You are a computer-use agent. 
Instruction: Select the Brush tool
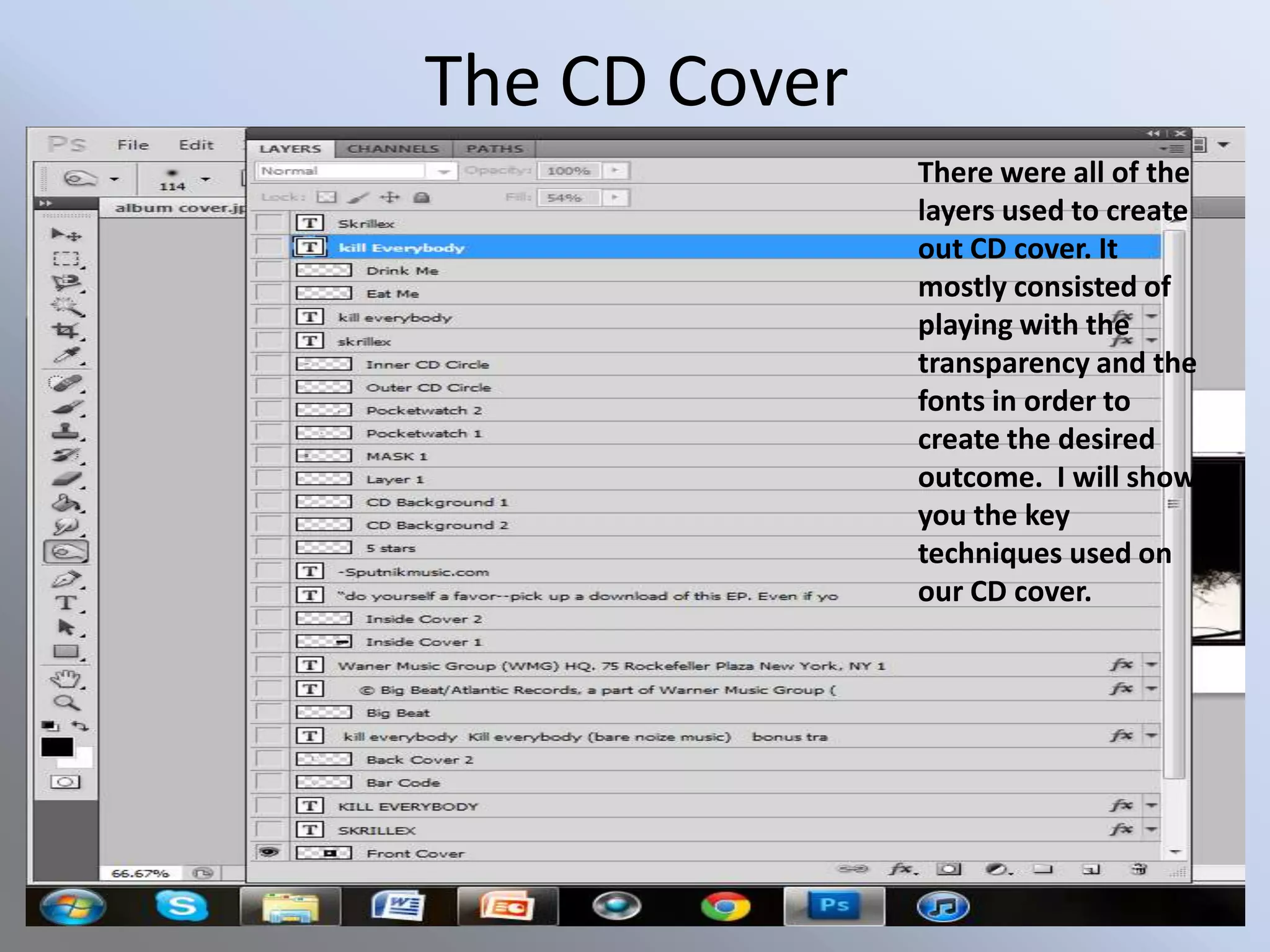[66, 407]
